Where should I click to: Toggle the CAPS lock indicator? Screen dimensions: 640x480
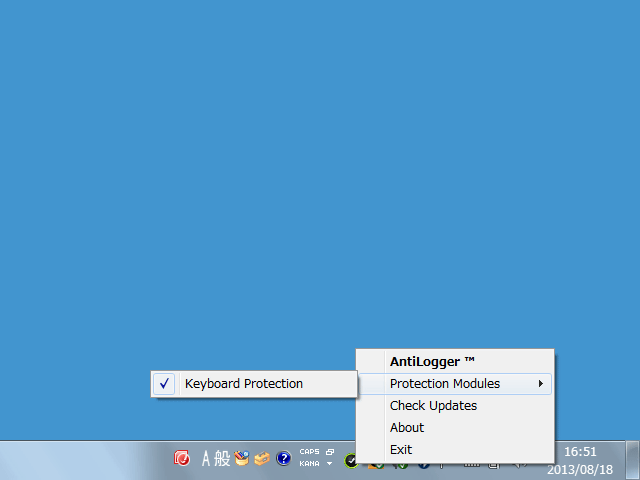309,452
